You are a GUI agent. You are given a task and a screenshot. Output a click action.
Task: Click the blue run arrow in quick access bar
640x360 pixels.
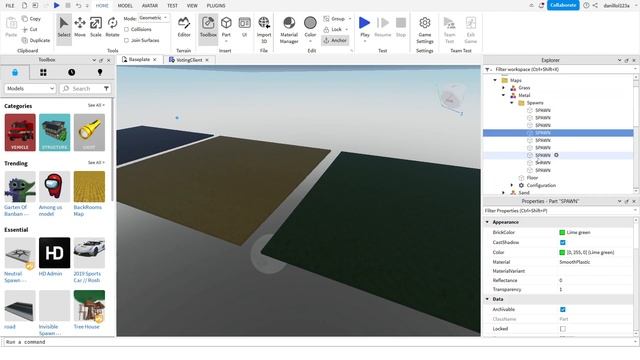pos(57,5)
